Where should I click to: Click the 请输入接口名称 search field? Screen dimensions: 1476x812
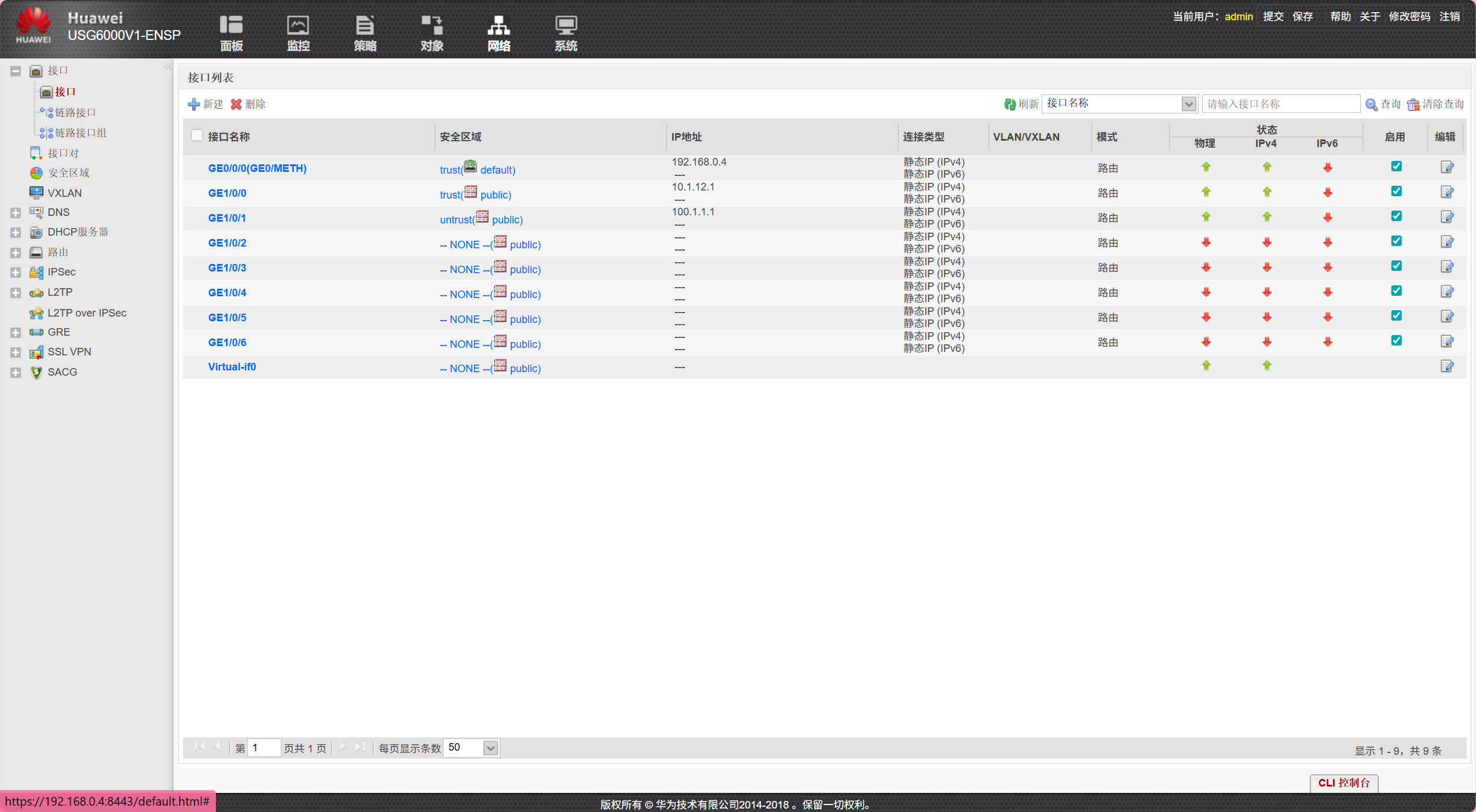[x=1280, y=104]
